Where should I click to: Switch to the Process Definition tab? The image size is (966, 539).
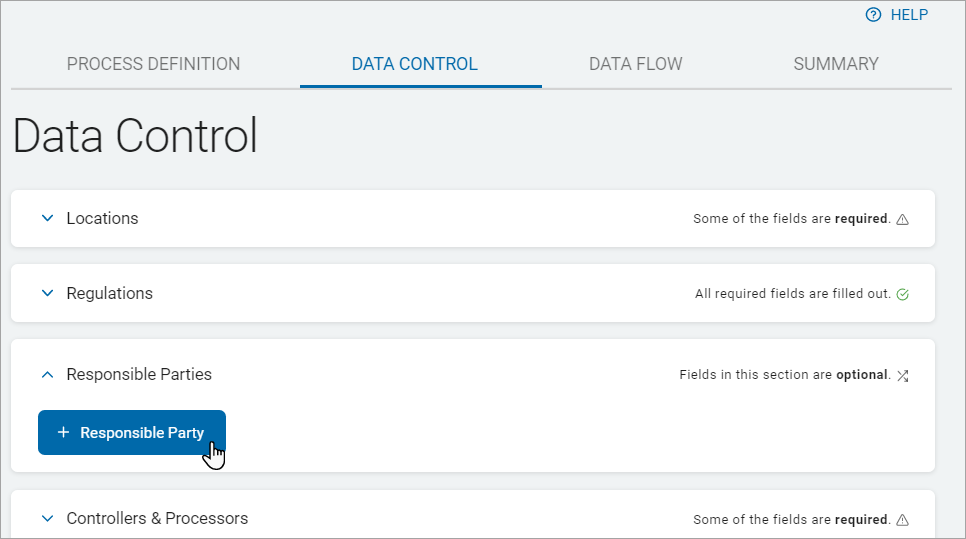153,64
